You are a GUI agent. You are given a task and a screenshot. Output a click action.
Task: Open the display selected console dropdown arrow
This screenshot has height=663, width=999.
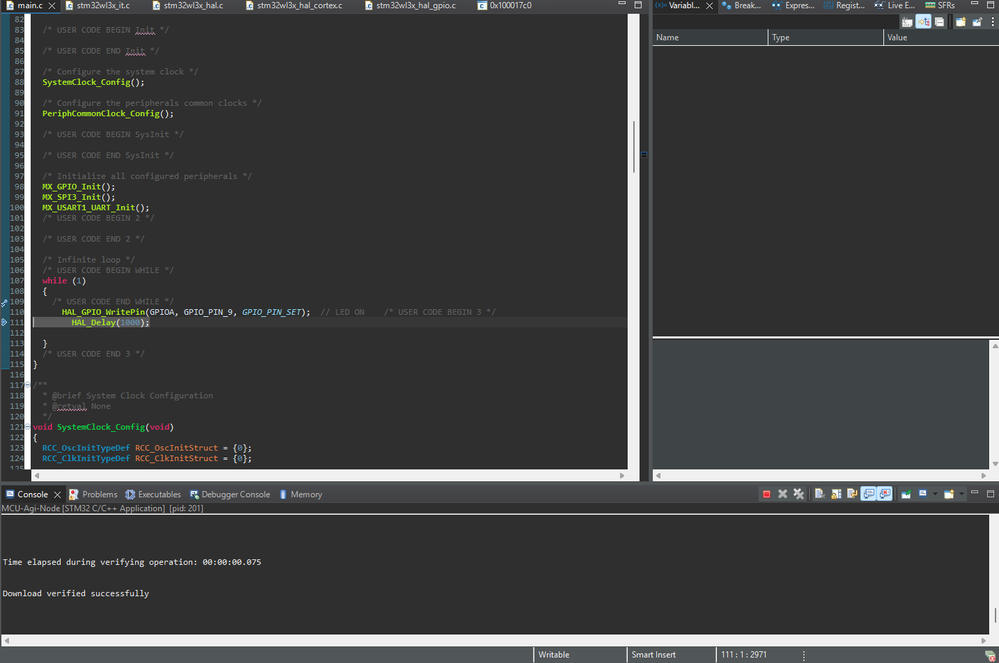tap(935, 494)
